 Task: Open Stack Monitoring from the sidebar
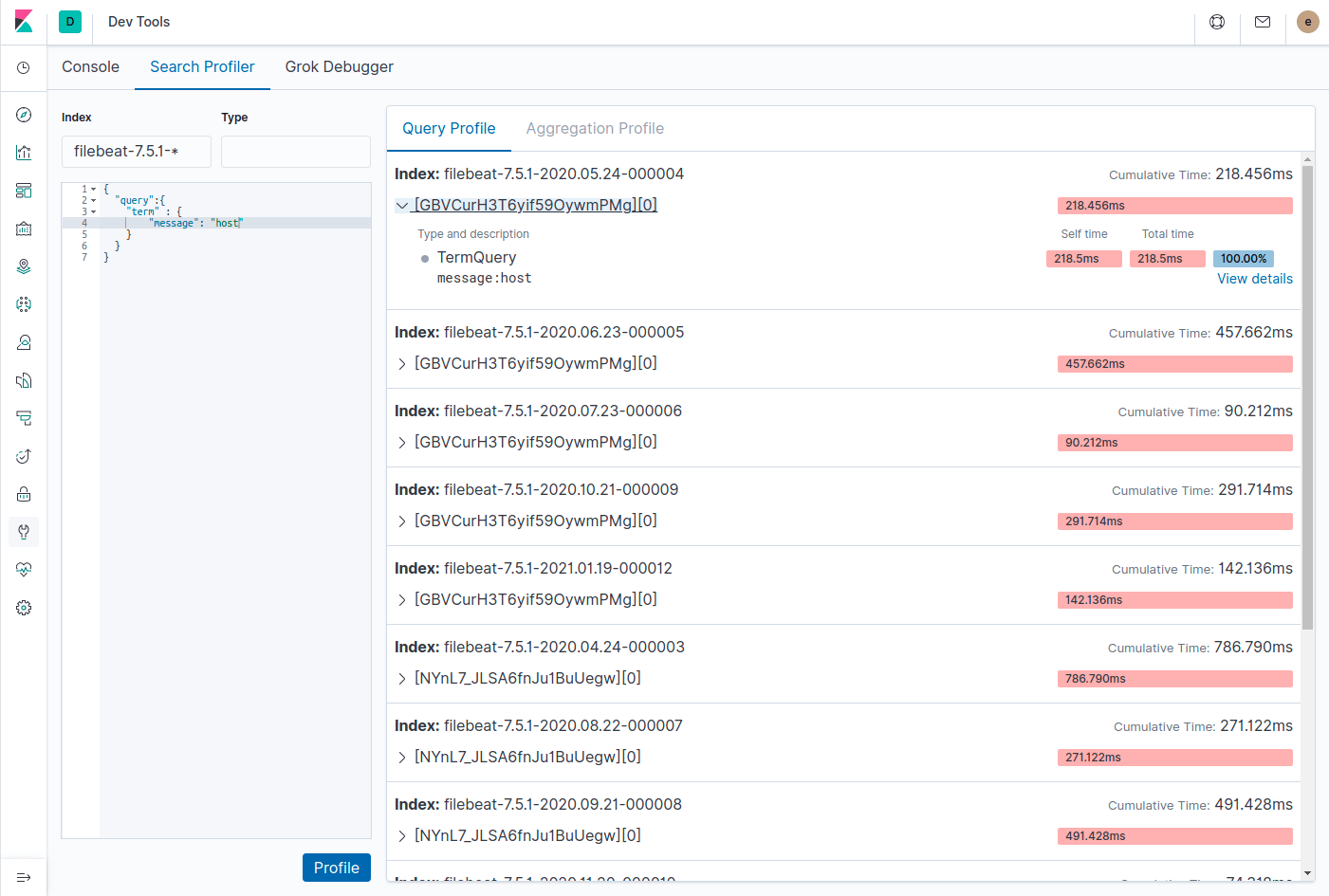pos(24,569)
